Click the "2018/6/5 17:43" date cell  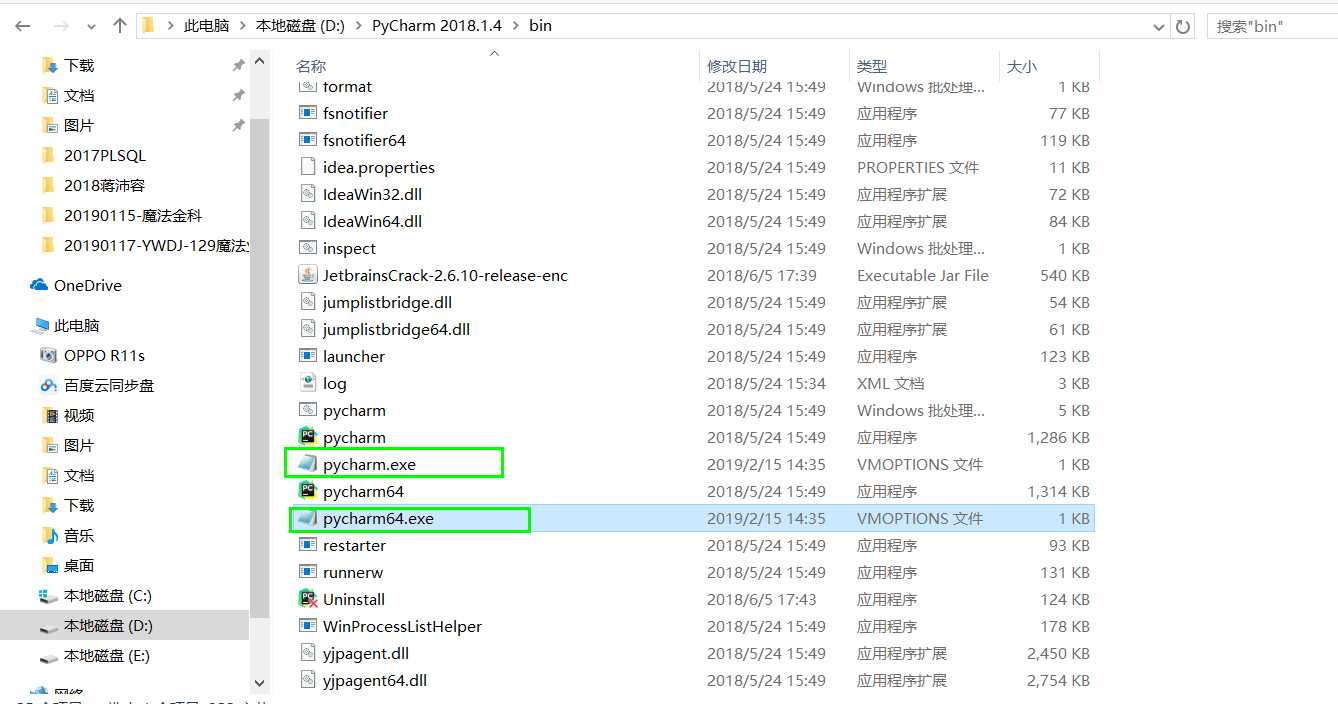click(x=762, y=599)
